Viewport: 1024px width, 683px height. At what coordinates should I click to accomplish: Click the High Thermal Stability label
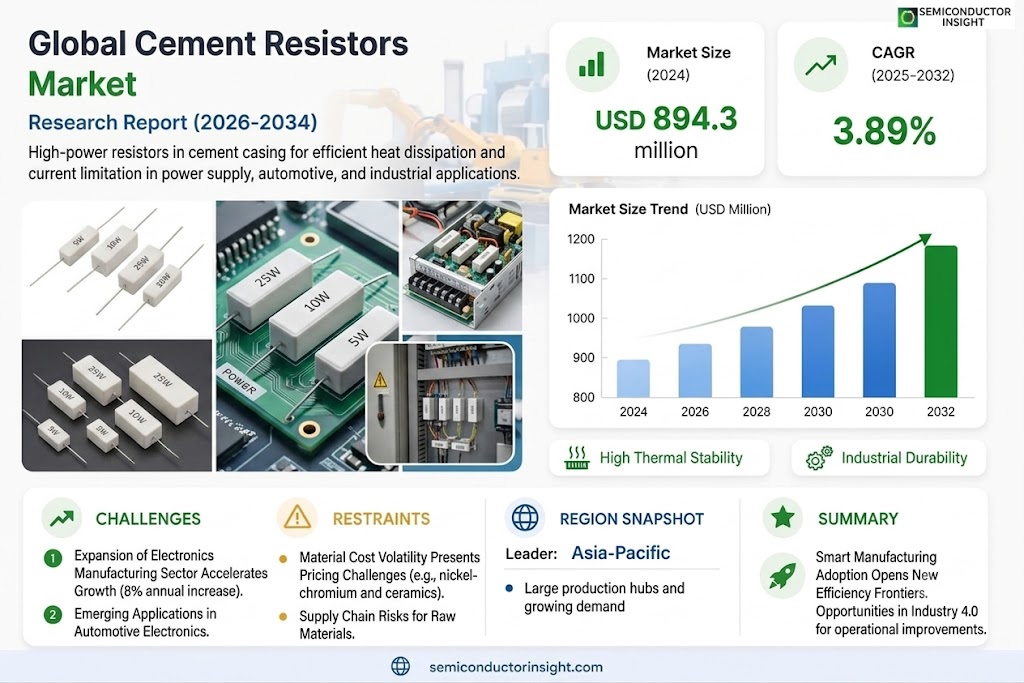click(x=671, y=458)
